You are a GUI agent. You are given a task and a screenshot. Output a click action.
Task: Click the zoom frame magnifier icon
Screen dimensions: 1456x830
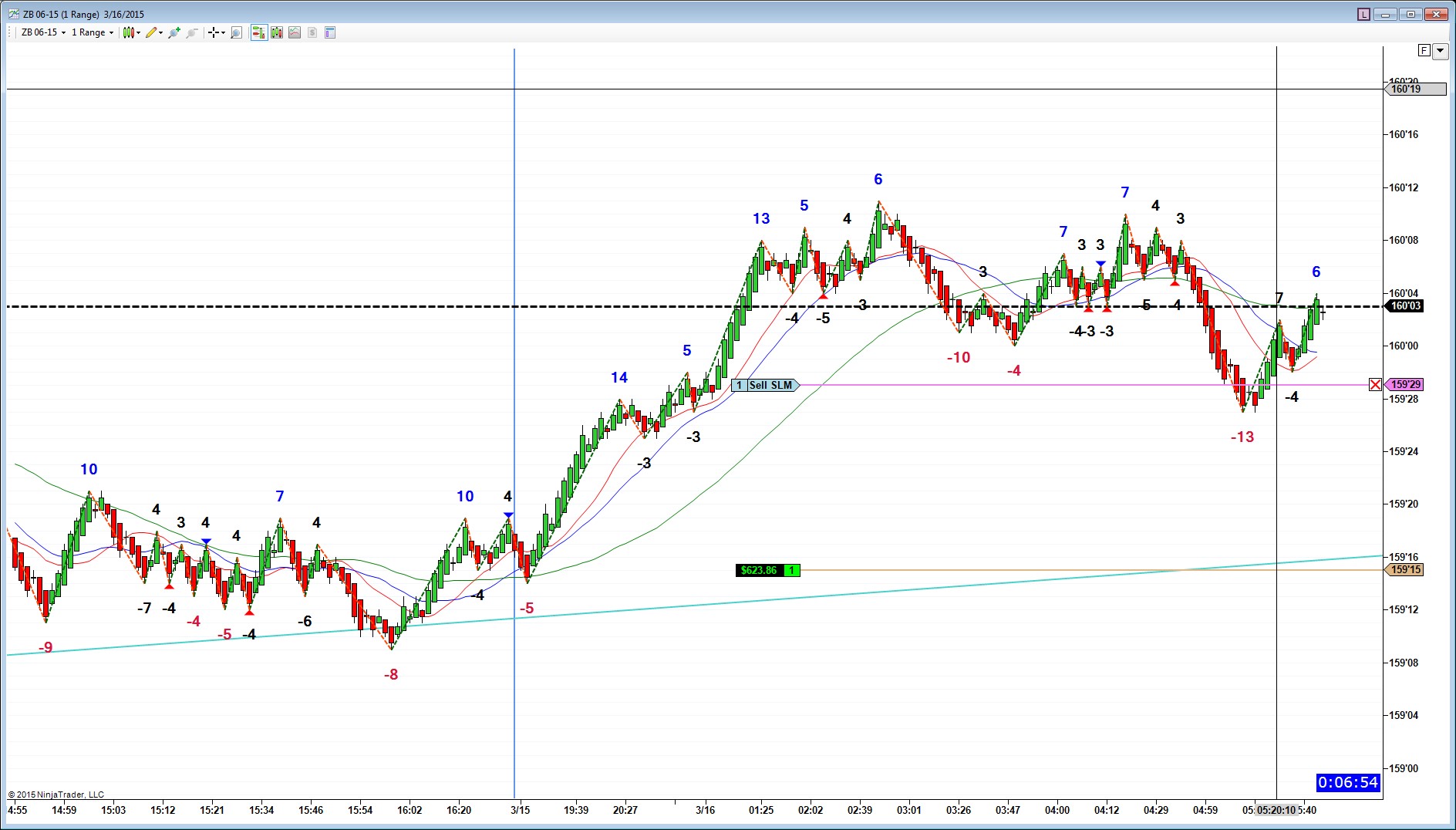coord(237,32)
